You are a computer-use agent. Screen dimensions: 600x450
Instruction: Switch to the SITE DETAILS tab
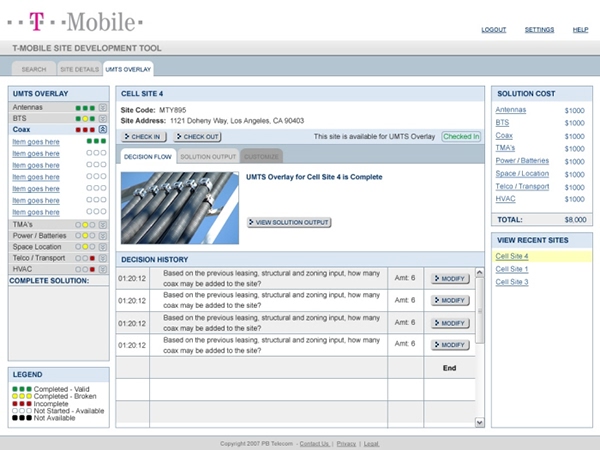tap(80, 69)
